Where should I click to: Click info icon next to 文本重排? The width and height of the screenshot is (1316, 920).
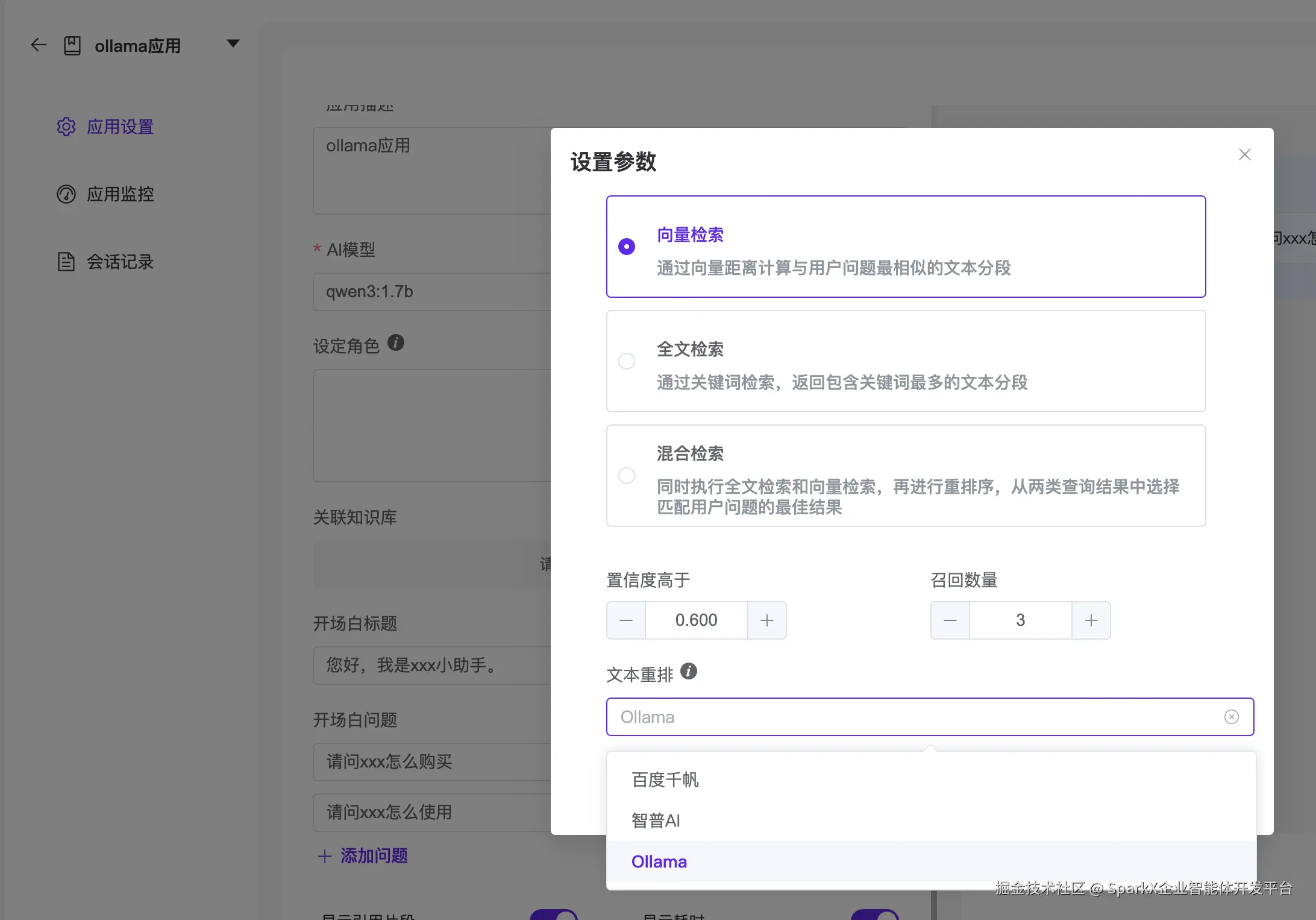[x=689, y=671]
